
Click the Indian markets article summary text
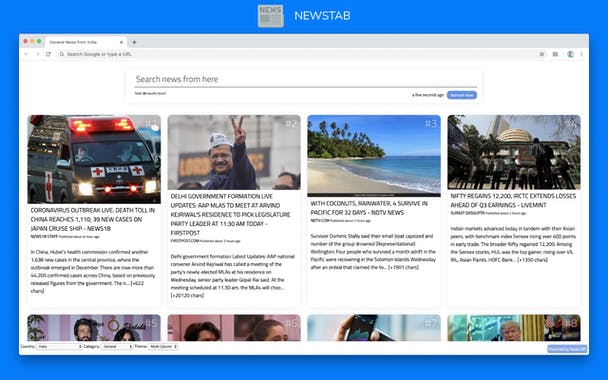pos(513,244)
